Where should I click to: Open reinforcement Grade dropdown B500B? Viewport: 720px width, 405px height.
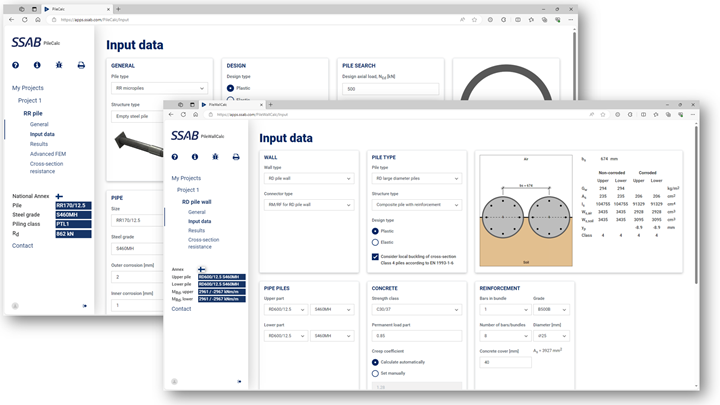point(551,309)
